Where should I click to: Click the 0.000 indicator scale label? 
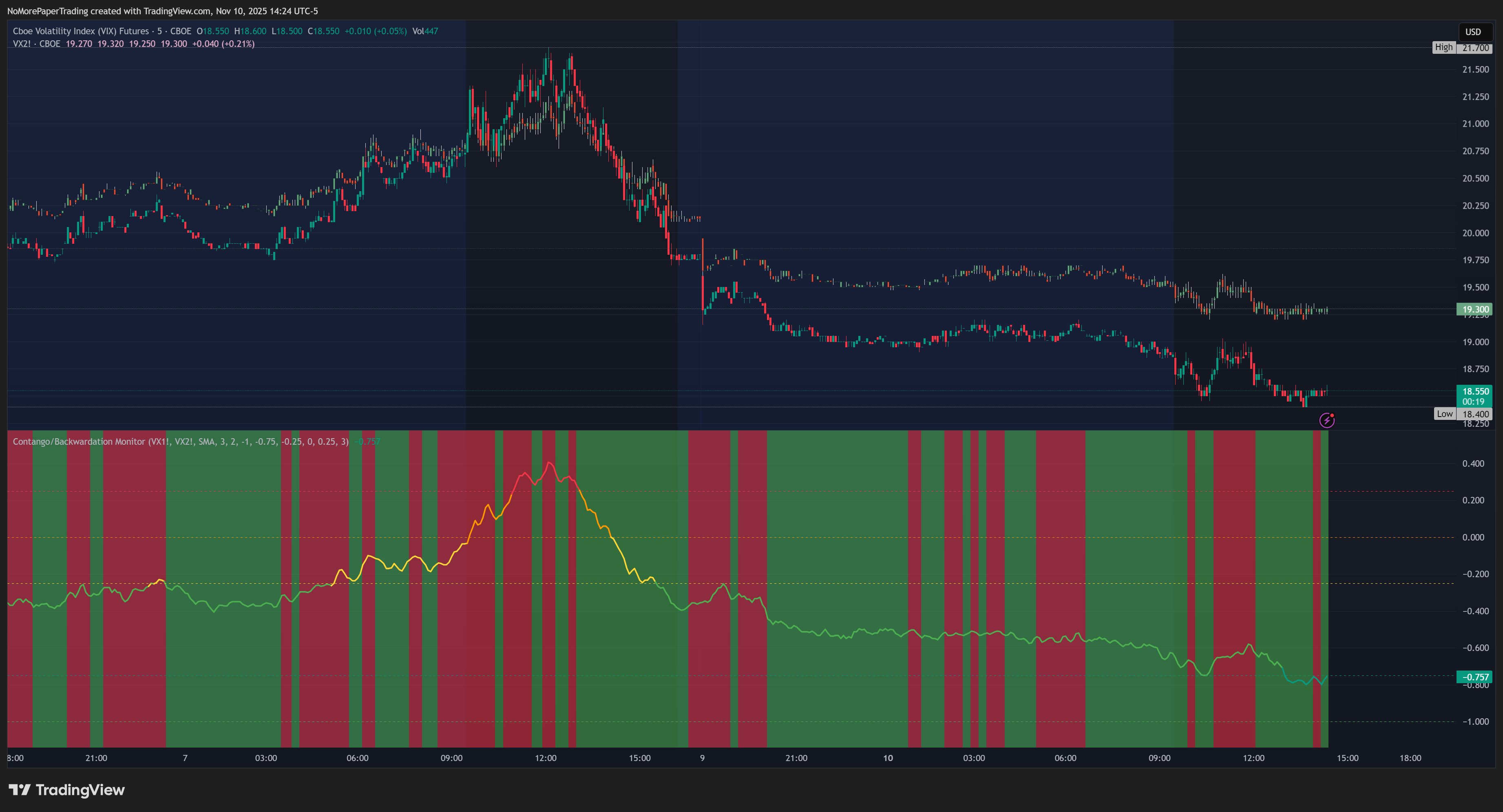click(x=1473, y=537)
